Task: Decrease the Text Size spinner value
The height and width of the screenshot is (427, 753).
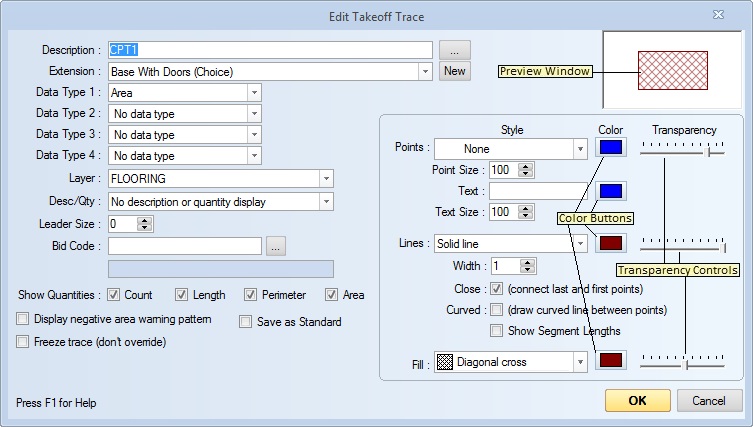Action: pyautogui.click(x=525, y=215)
